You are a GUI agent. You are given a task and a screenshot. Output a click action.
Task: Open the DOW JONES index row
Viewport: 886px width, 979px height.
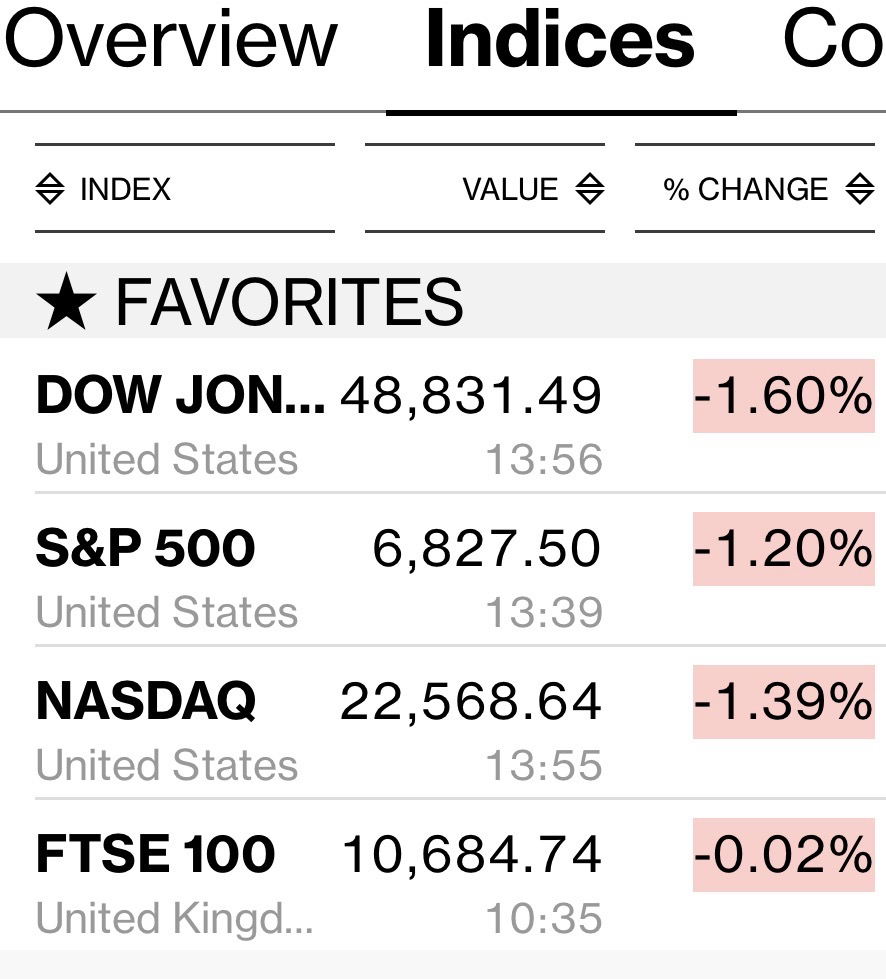[x=180, y=396]
